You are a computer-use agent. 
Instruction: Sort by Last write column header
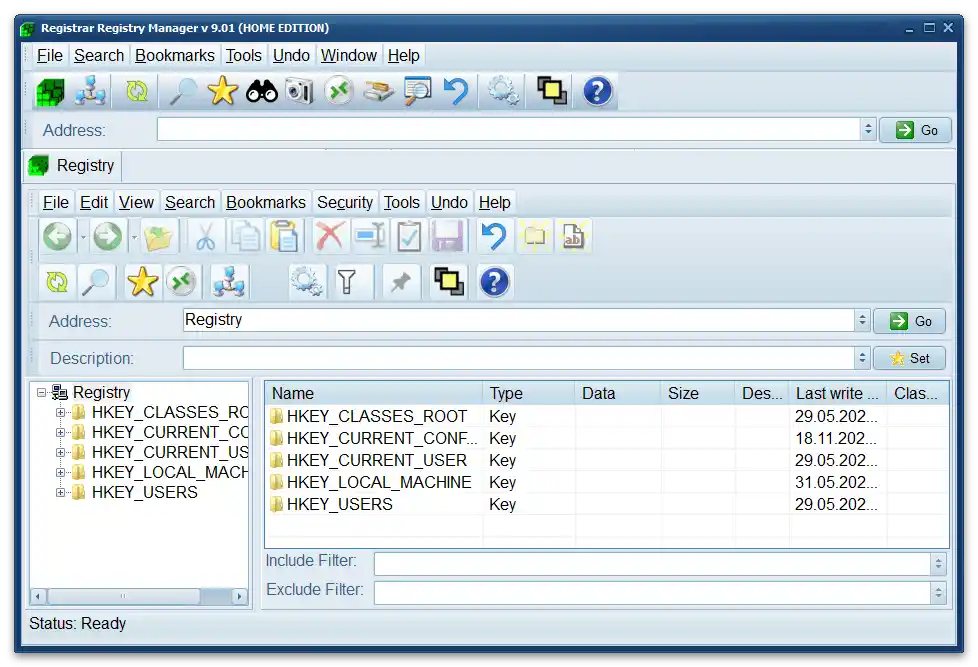pos(838,393)
